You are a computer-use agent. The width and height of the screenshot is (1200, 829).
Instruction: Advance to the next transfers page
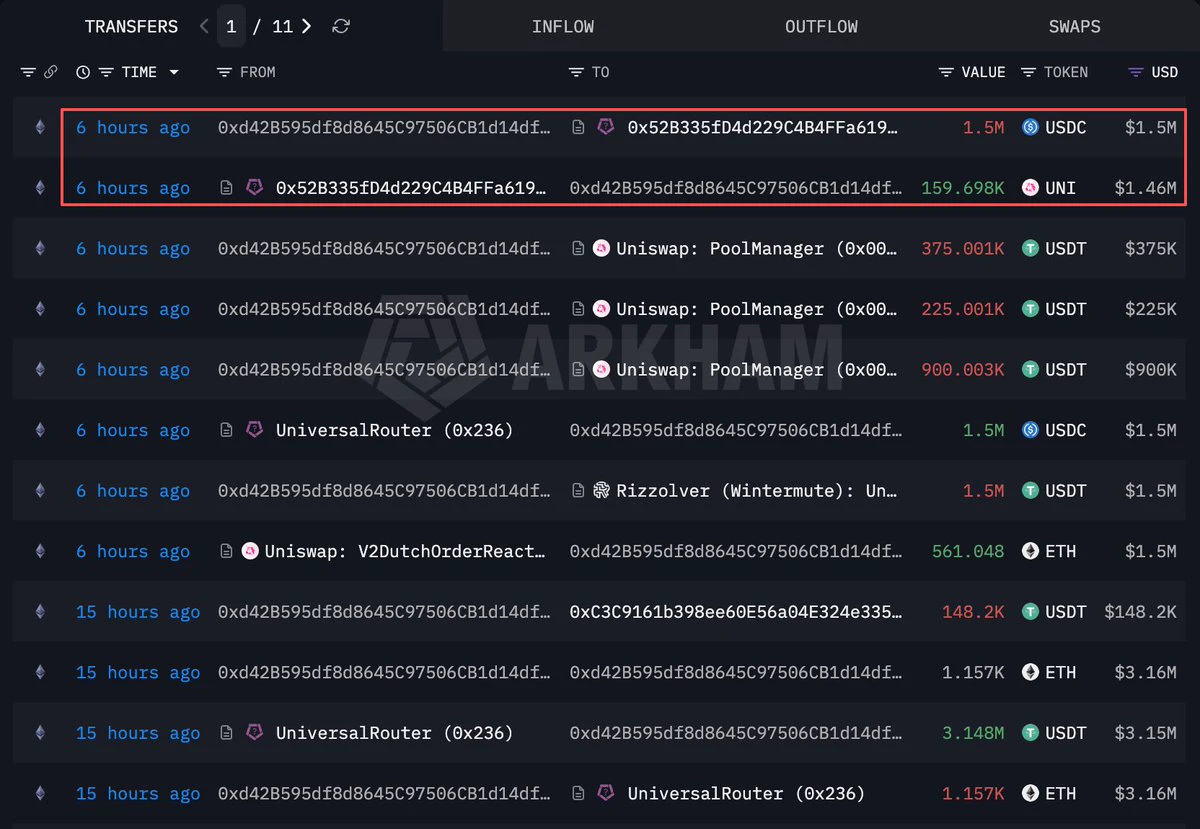tap(306, 27)
